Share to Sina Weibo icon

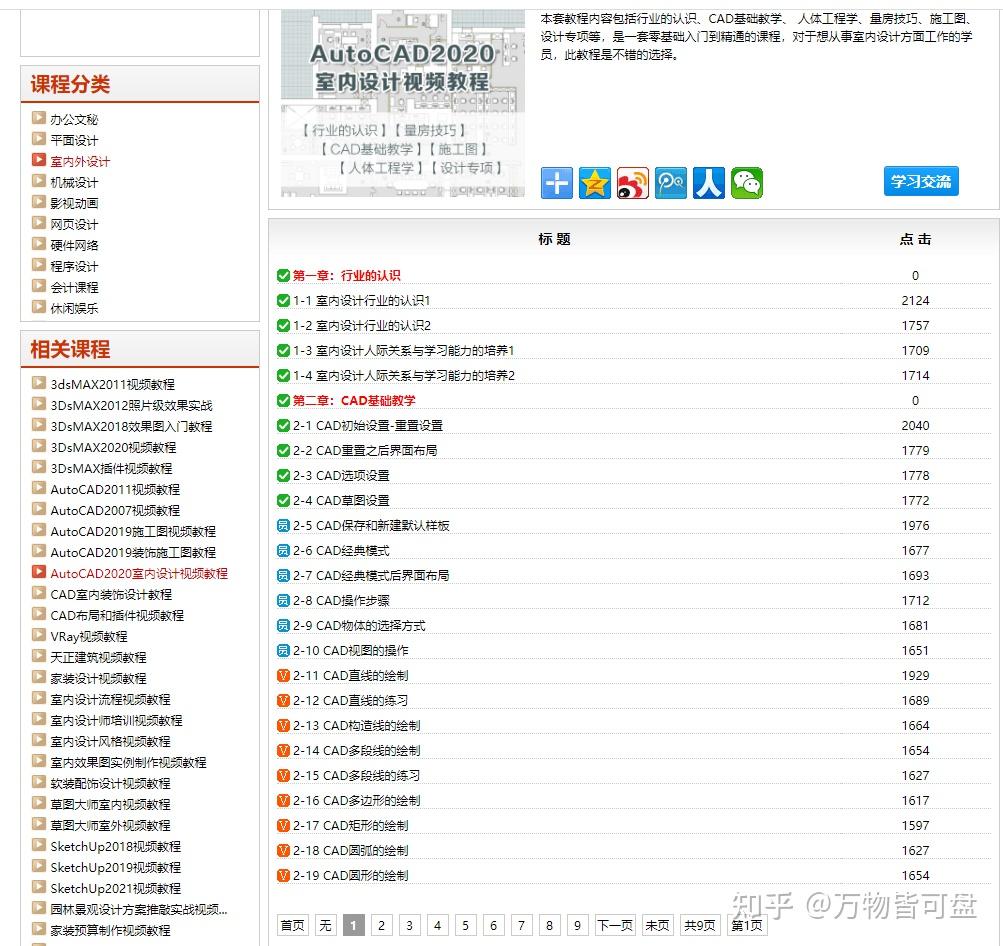click(x=633, y=184)
